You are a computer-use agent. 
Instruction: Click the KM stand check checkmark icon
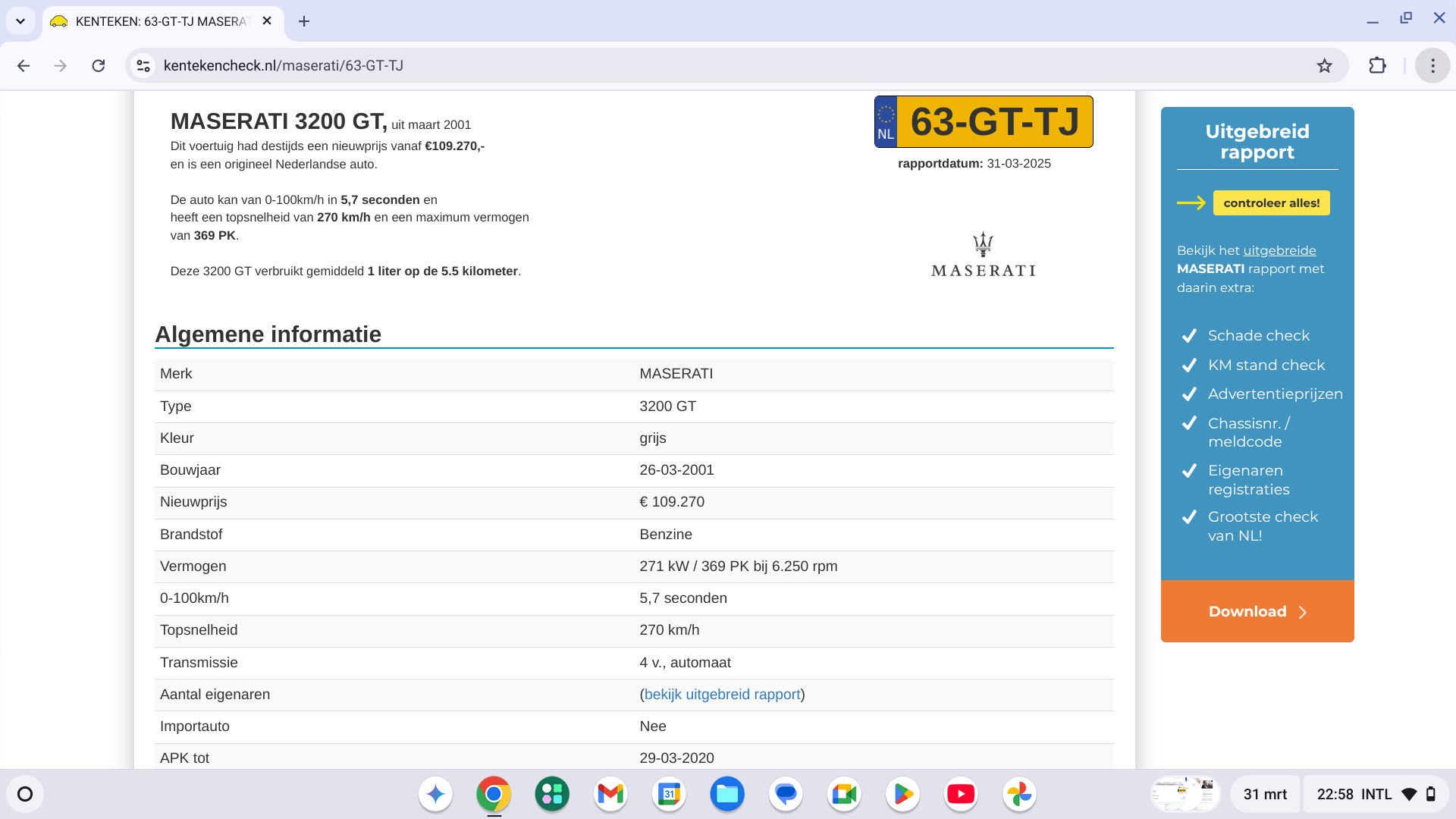(1189, 366)
